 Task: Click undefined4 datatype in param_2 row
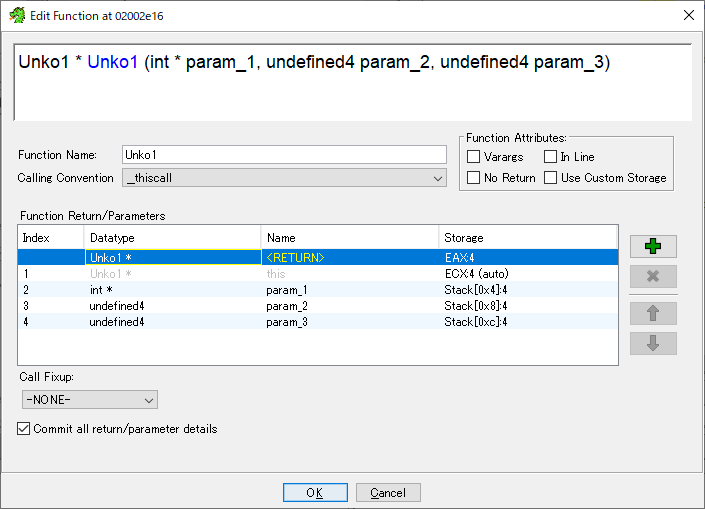[x=173, y=306]
